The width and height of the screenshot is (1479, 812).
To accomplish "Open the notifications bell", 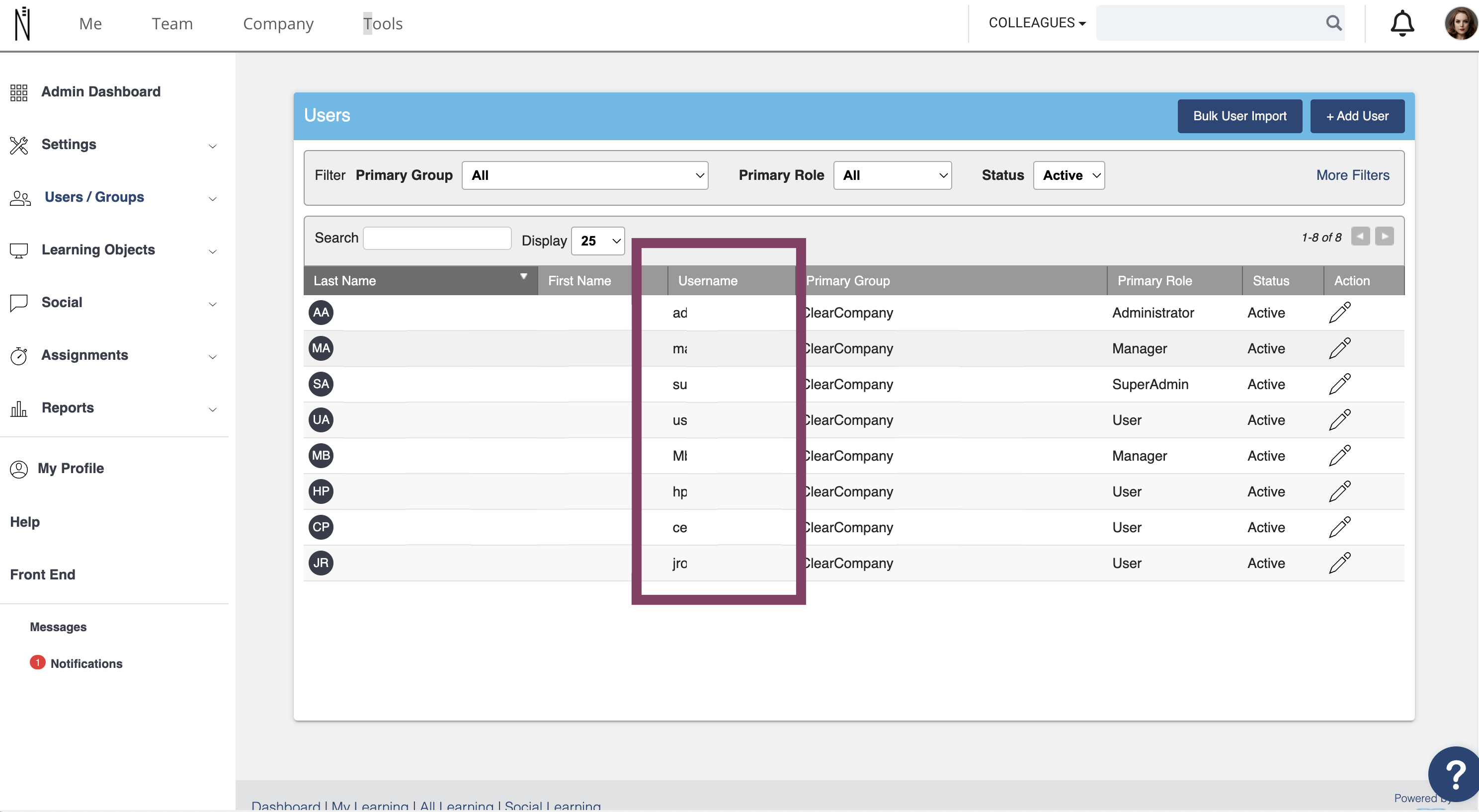I will [x=1402, y=23].
